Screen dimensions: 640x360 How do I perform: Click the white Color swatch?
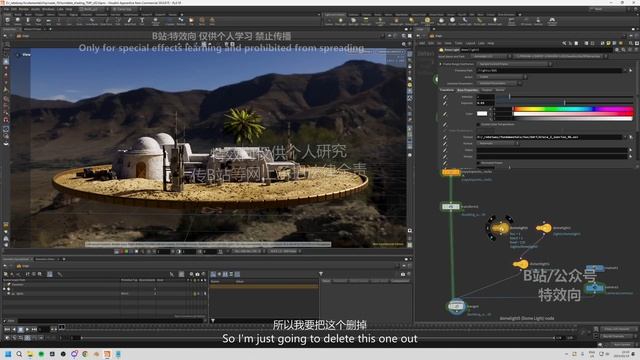pos(482,113)
